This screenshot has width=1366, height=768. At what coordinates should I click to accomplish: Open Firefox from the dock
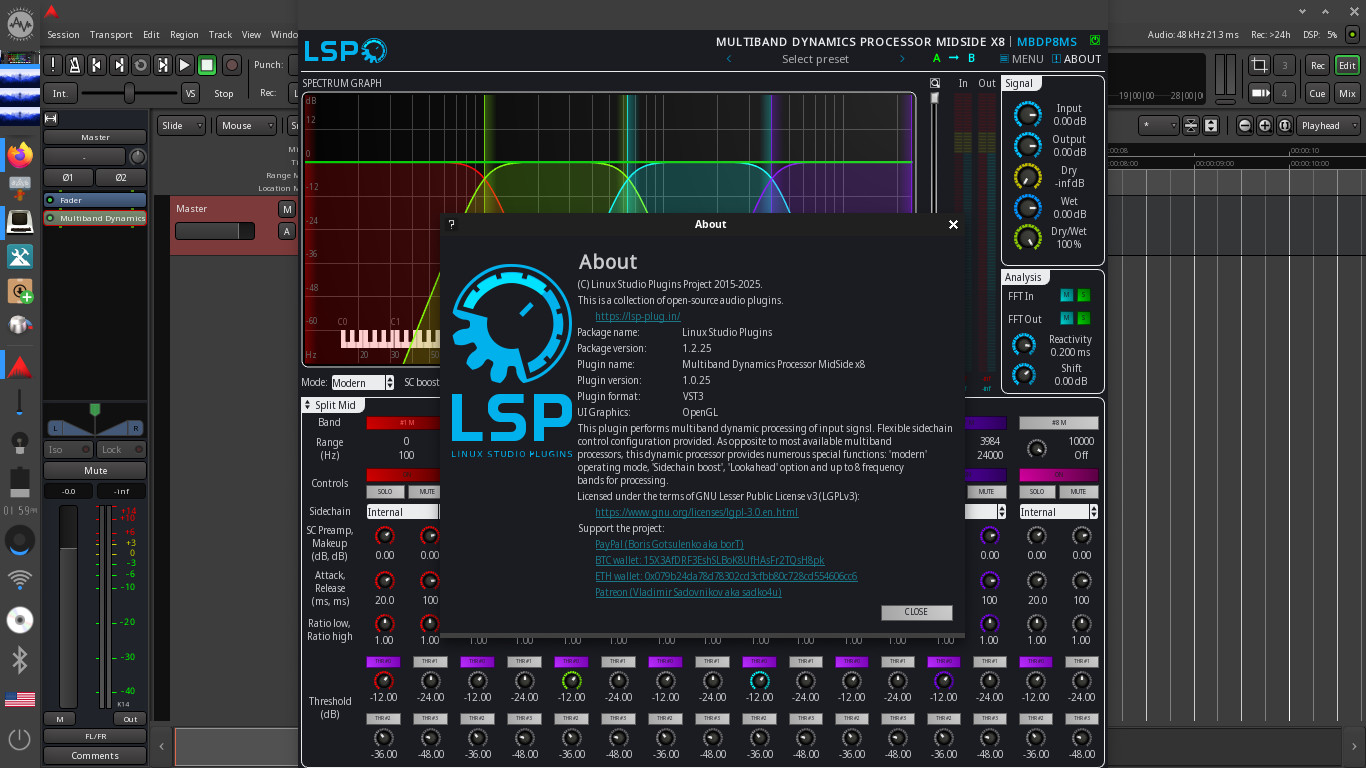pyautogui.click(x=20, y=155)
